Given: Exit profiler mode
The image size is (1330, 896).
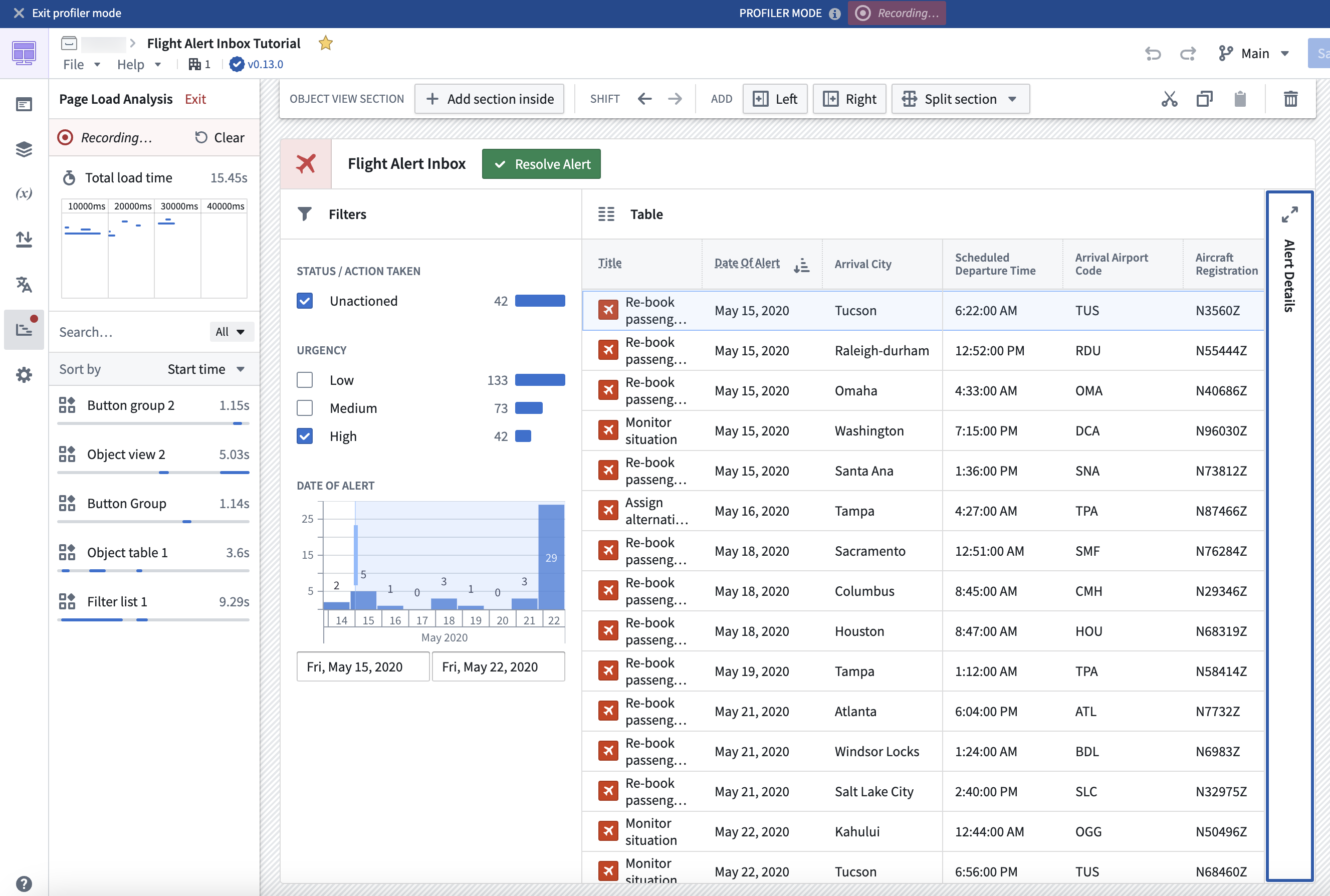Looking at the screenshot, I should click(x=68, y=13).
